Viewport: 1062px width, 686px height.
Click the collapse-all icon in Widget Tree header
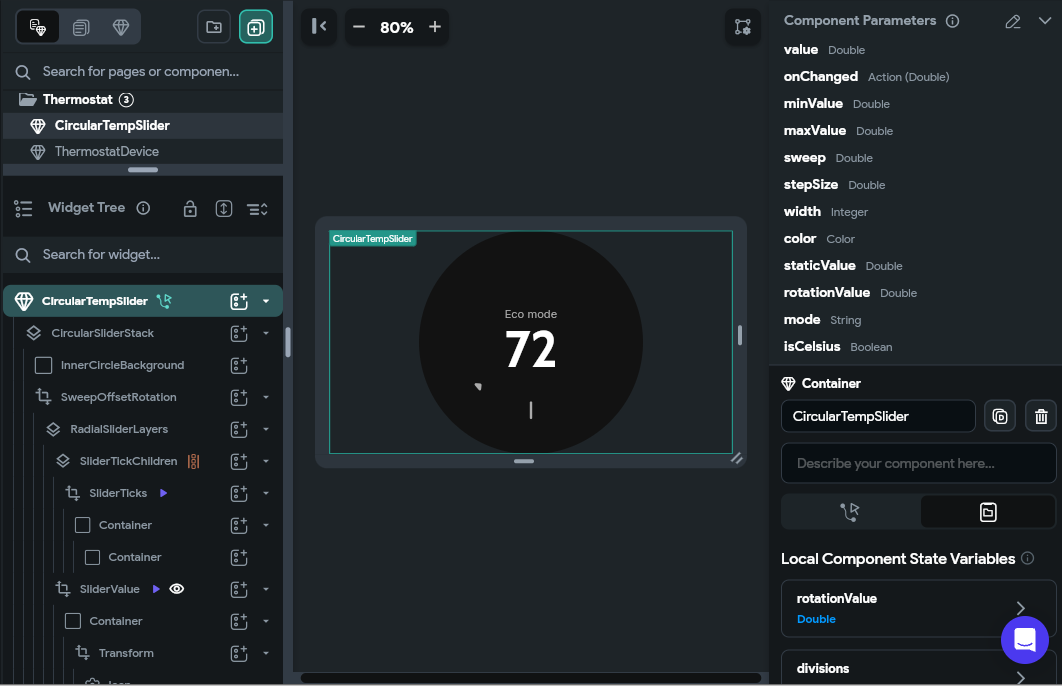coord(257,209)
